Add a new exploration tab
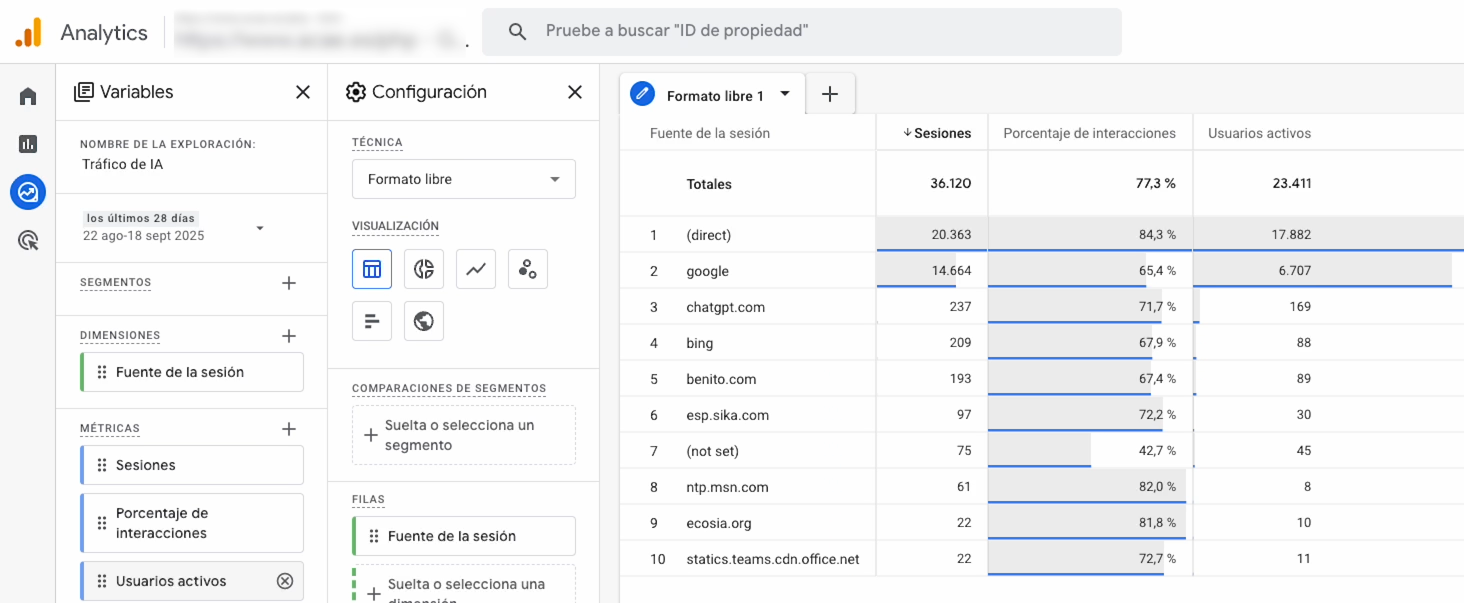Viewport: 1464px width, 603px height. point(830,94)
